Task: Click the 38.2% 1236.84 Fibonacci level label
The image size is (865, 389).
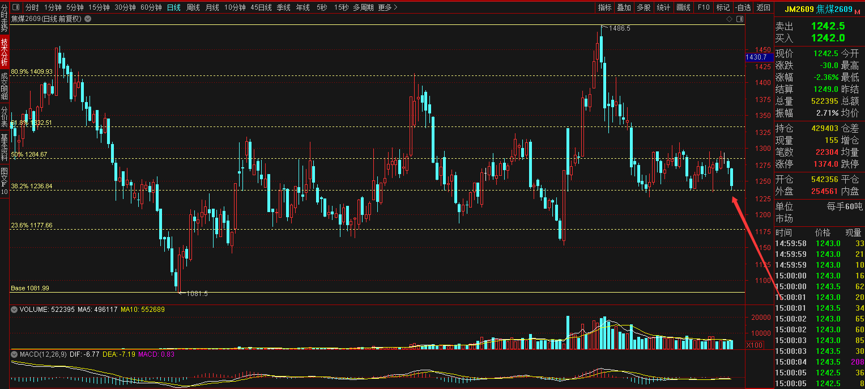Action: click(31, 186)
